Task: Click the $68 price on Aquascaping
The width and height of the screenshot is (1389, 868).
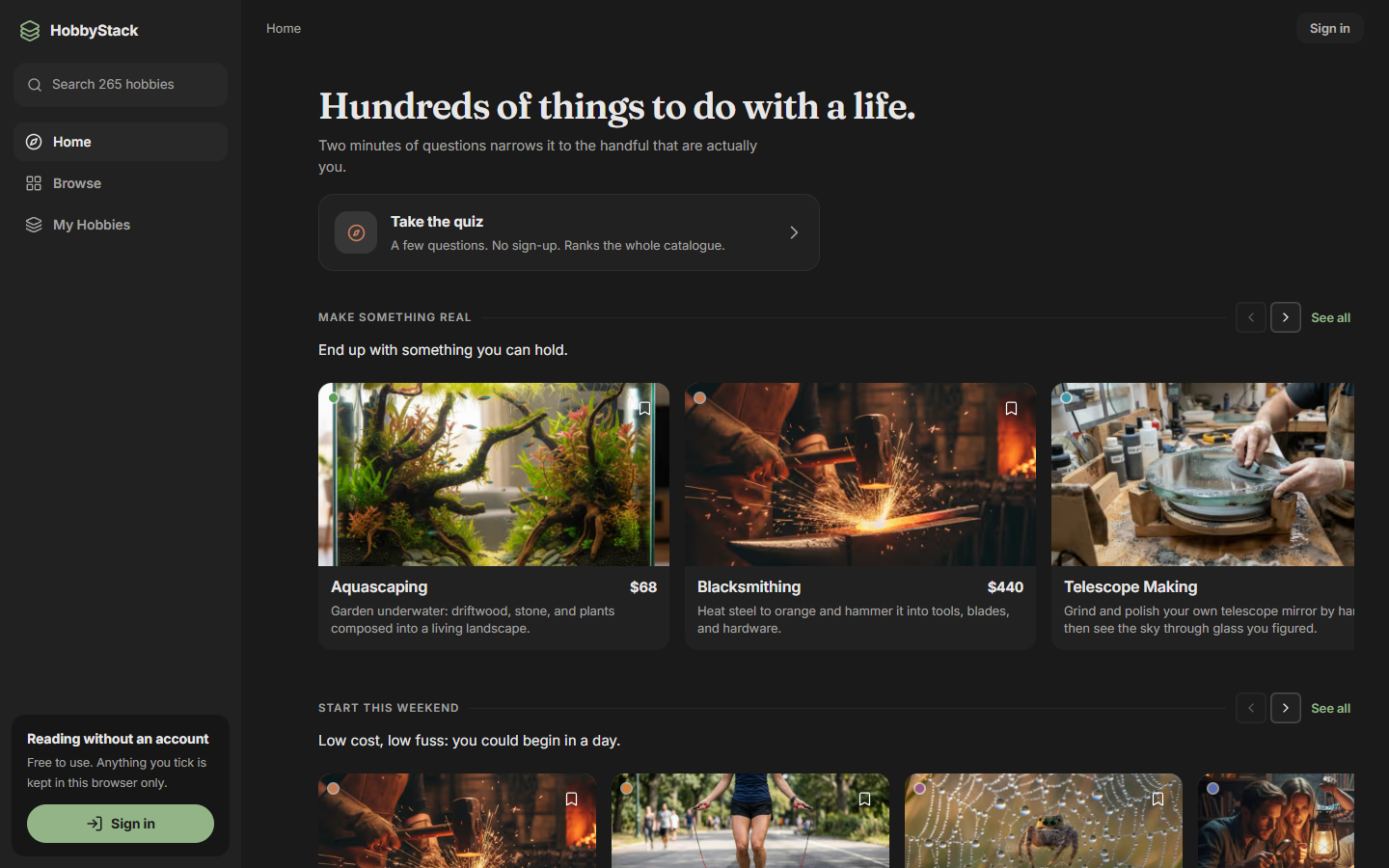Action: tap(643, 587)
